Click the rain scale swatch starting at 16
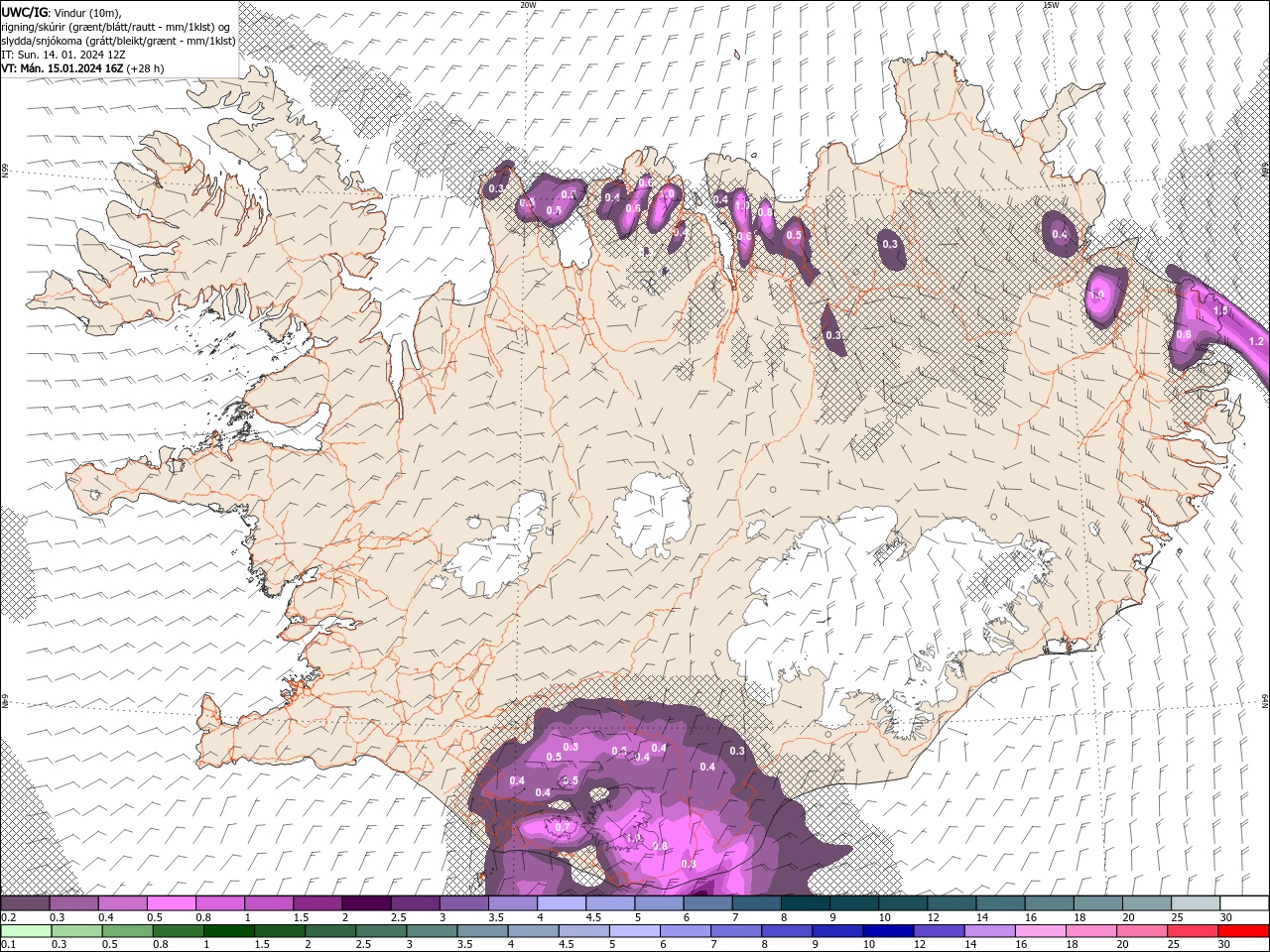This screenshot has height=952, width=1270. click(1042, 931)
